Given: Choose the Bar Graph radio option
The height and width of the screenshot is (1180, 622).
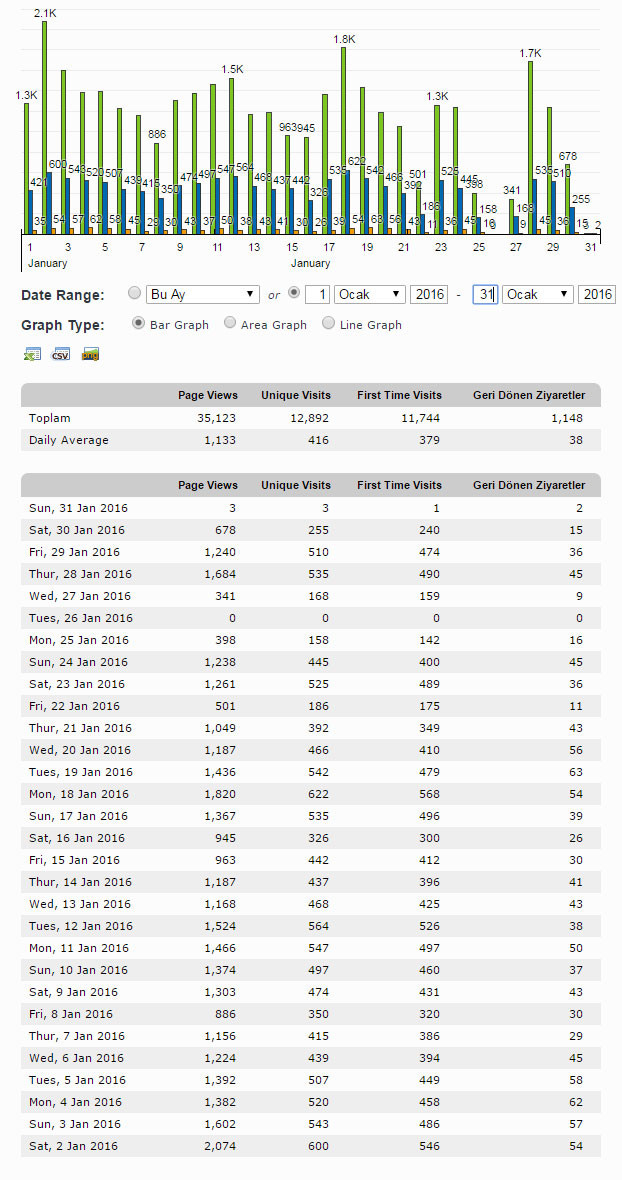Looking at the screenshot, I should pos(138,324).
